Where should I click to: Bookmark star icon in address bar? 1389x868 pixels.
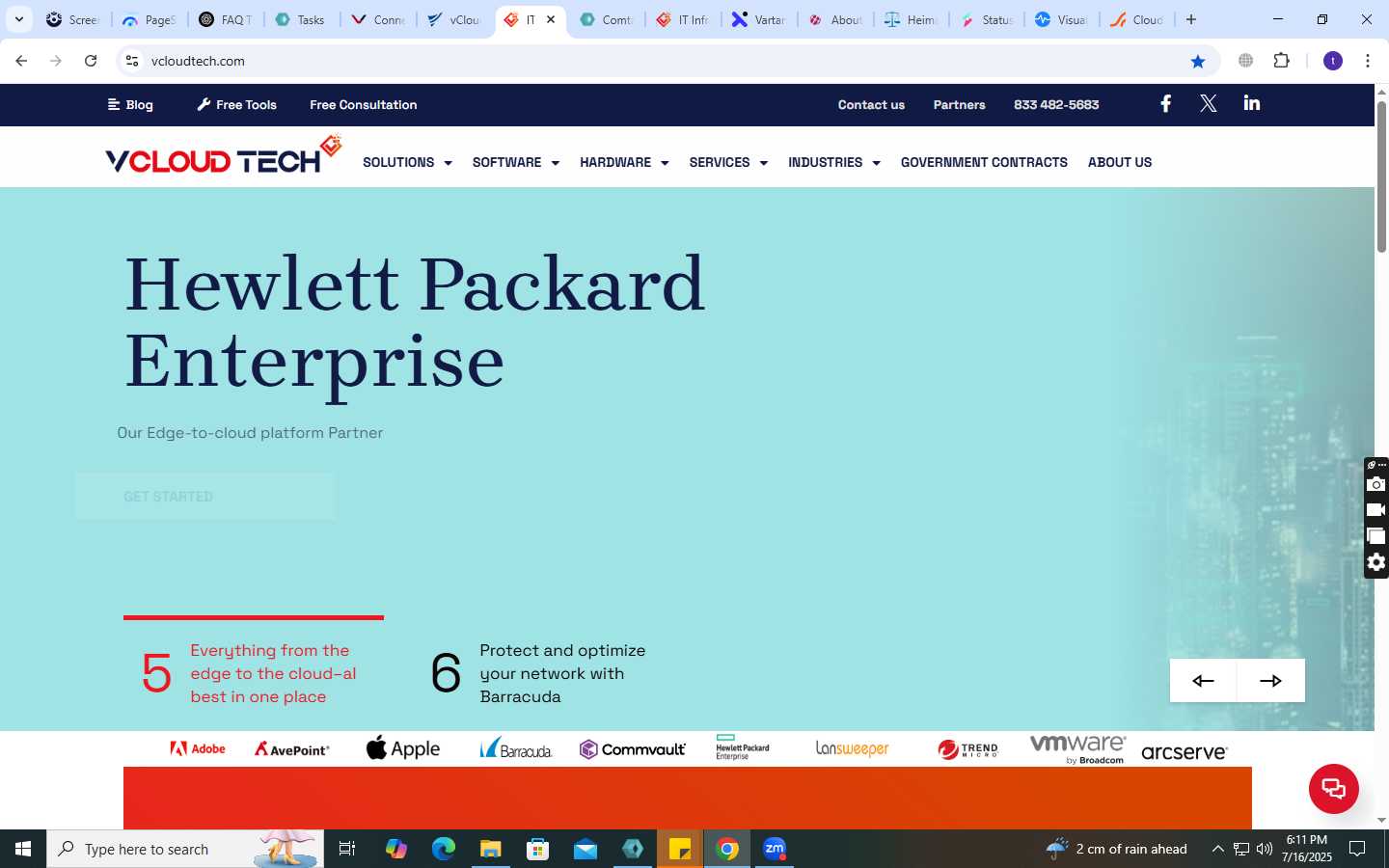1198,61
